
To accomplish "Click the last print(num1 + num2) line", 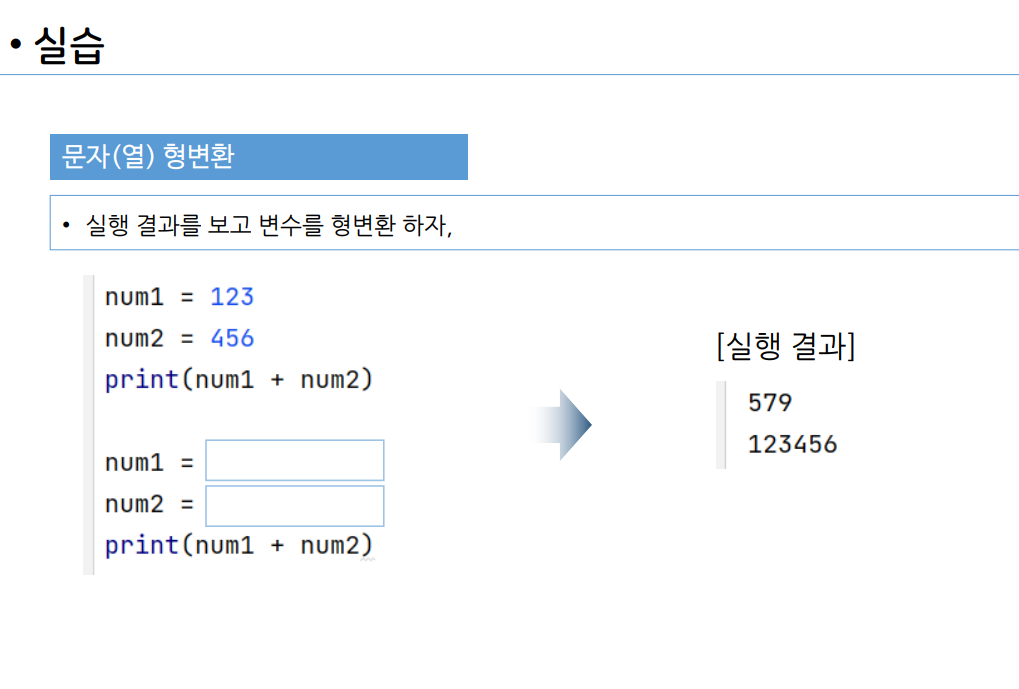I will (x=239, y=545).
